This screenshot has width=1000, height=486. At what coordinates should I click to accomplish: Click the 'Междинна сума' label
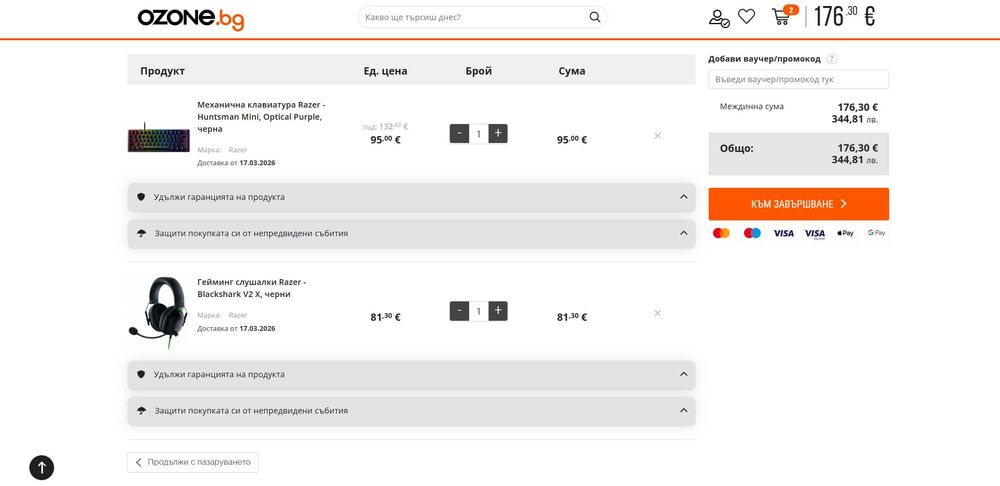click(x=752, y=107)
